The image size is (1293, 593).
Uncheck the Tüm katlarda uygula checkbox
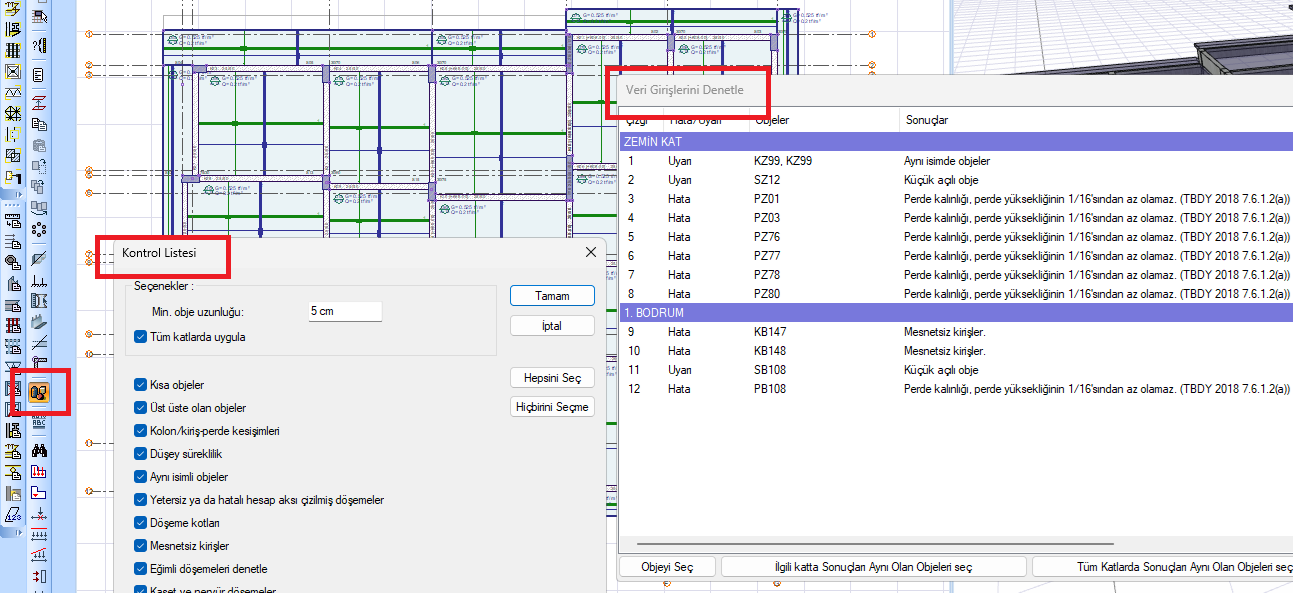(141, 338)
